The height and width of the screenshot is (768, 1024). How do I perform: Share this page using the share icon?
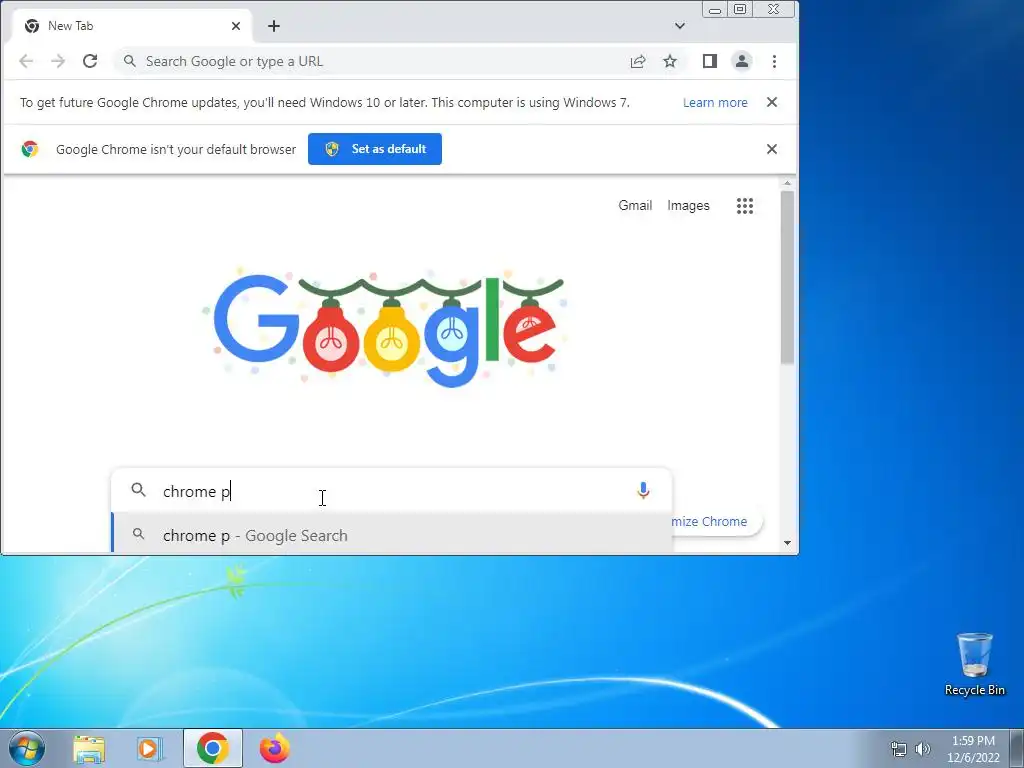(x=638, y=61)
